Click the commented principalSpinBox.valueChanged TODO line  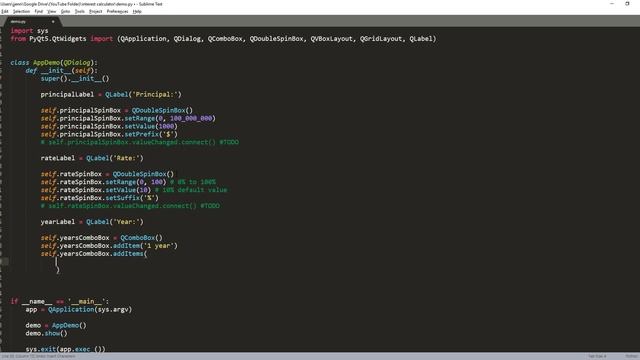tap(140, 142)
